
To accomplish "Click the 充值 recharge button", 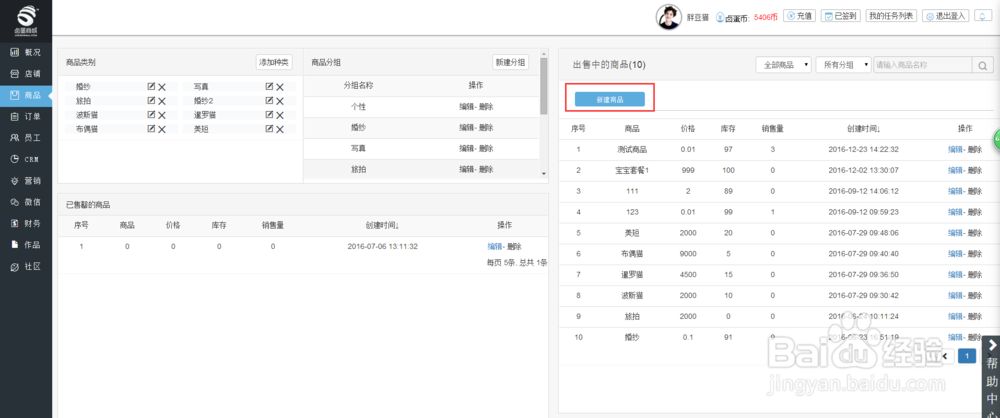I will click(800, 16).
